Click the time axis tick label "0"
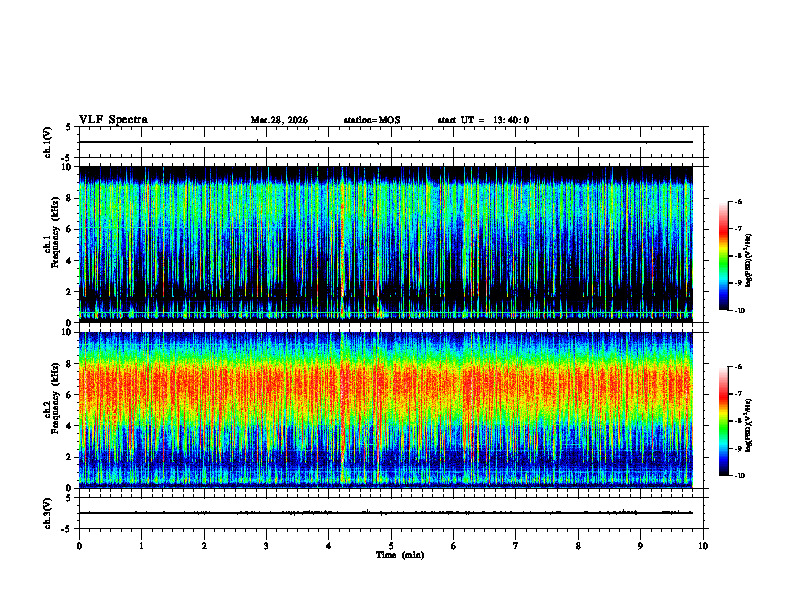 (79, 546)
